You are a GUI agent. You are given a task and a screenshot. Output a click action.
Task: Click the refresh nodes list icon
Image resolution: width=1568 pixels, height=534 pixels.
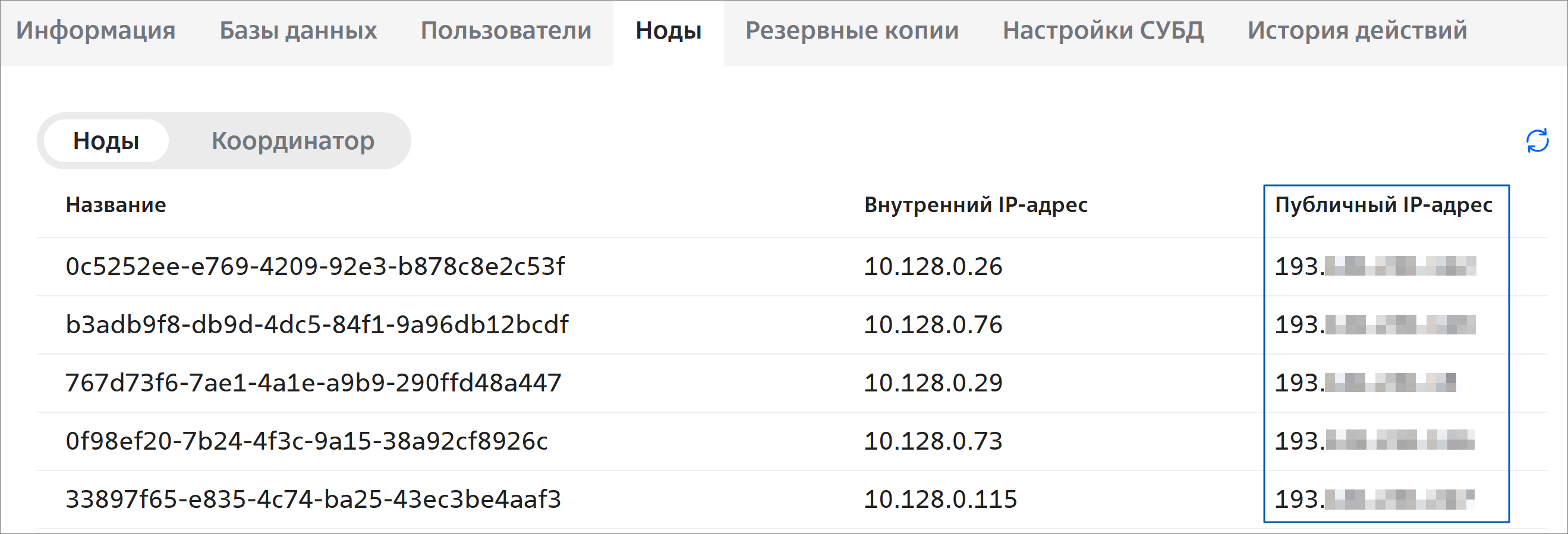point(1537,141)
